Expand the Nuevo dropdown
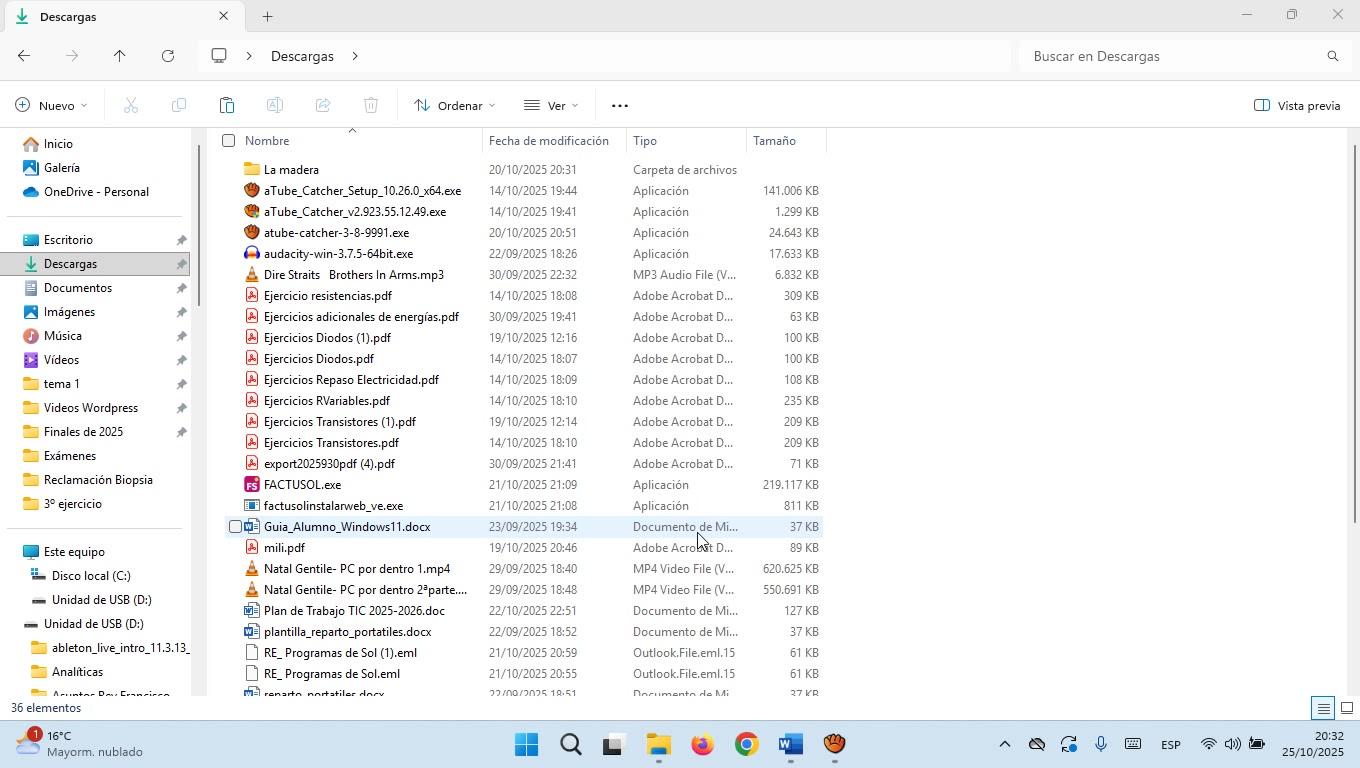The width and height of the screenshot is (1360, 768). pos(51,105)
